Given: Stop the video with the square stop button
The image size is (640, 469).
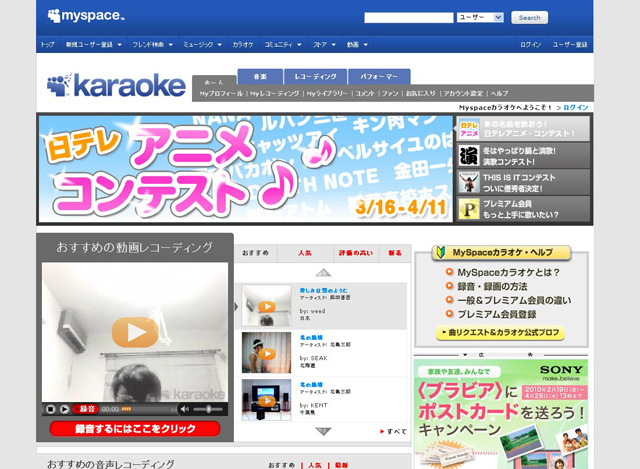Looking at the screenshot, I should 51,409.
